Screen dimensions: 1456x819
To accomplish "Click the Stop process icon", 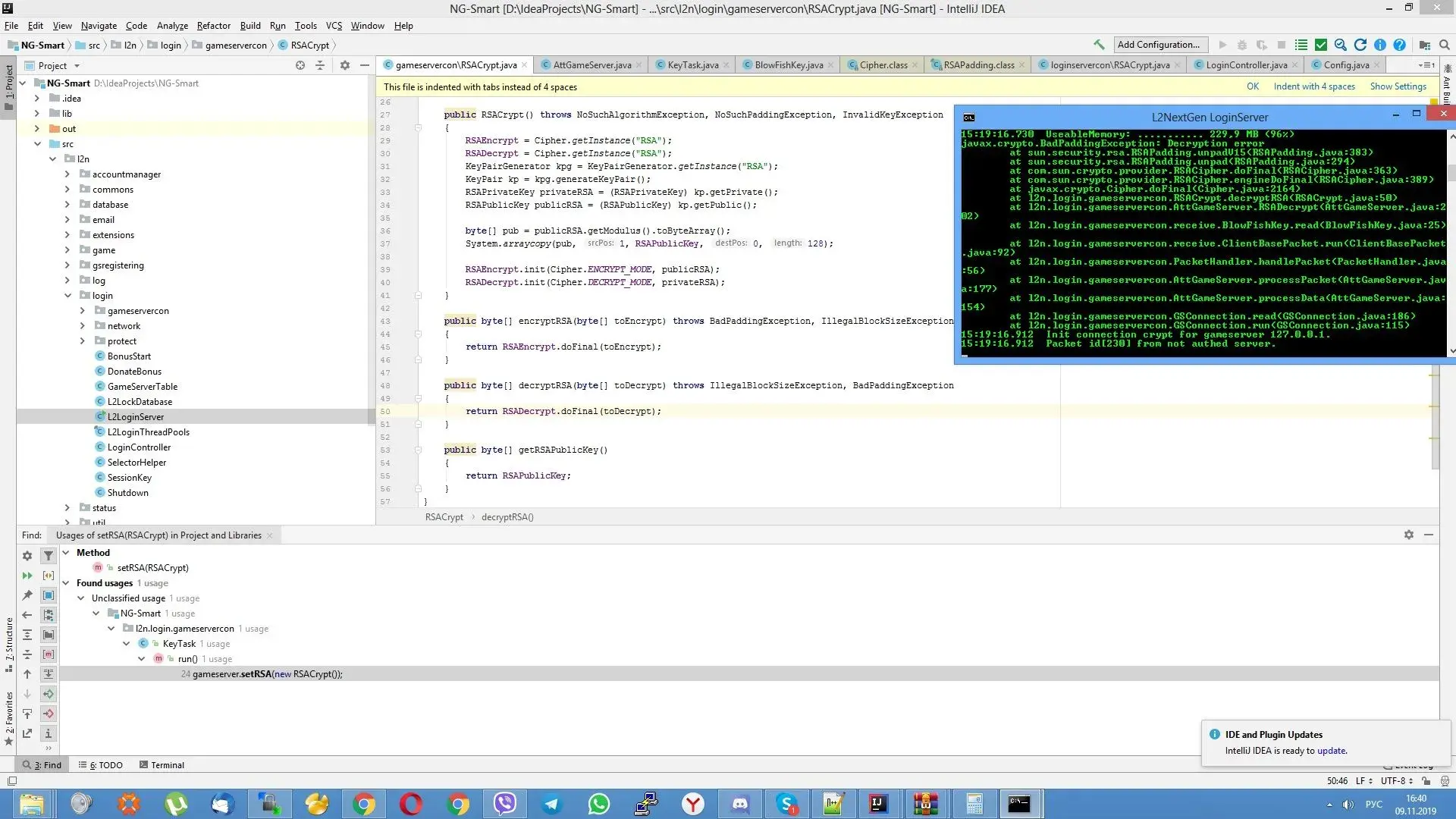I will [x=1281, y=44].
